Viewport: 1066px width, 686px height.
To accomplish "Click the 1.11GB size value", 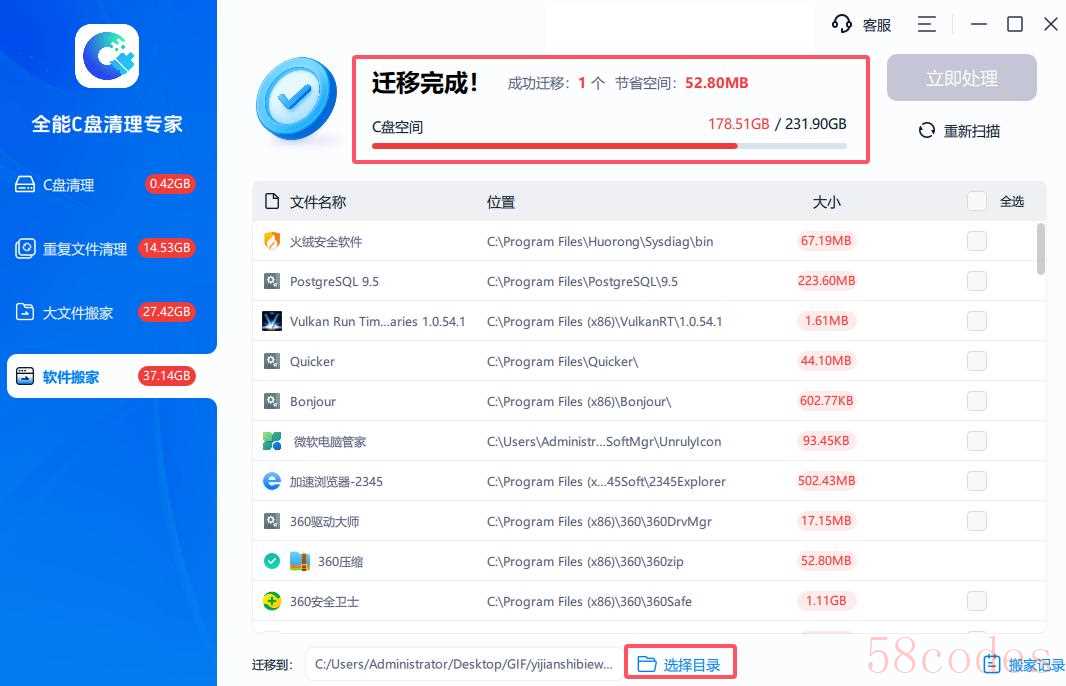I will coord(826,601).
